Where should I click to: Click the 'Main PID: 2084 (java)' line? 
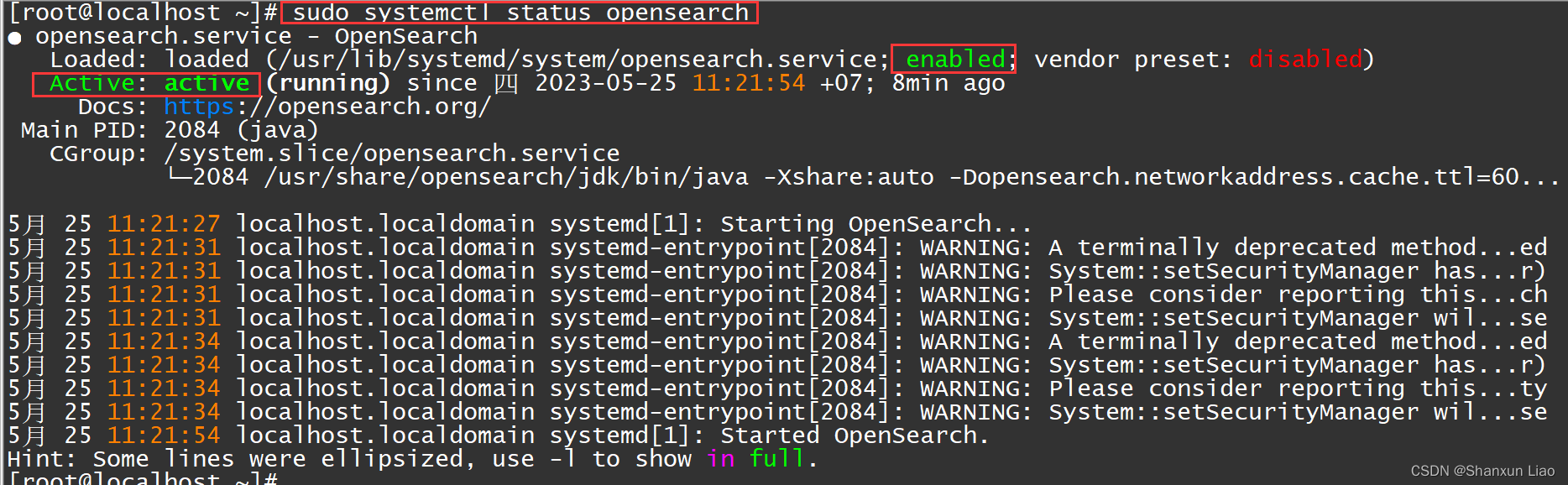pyautogui.click(x=170, y=130)
